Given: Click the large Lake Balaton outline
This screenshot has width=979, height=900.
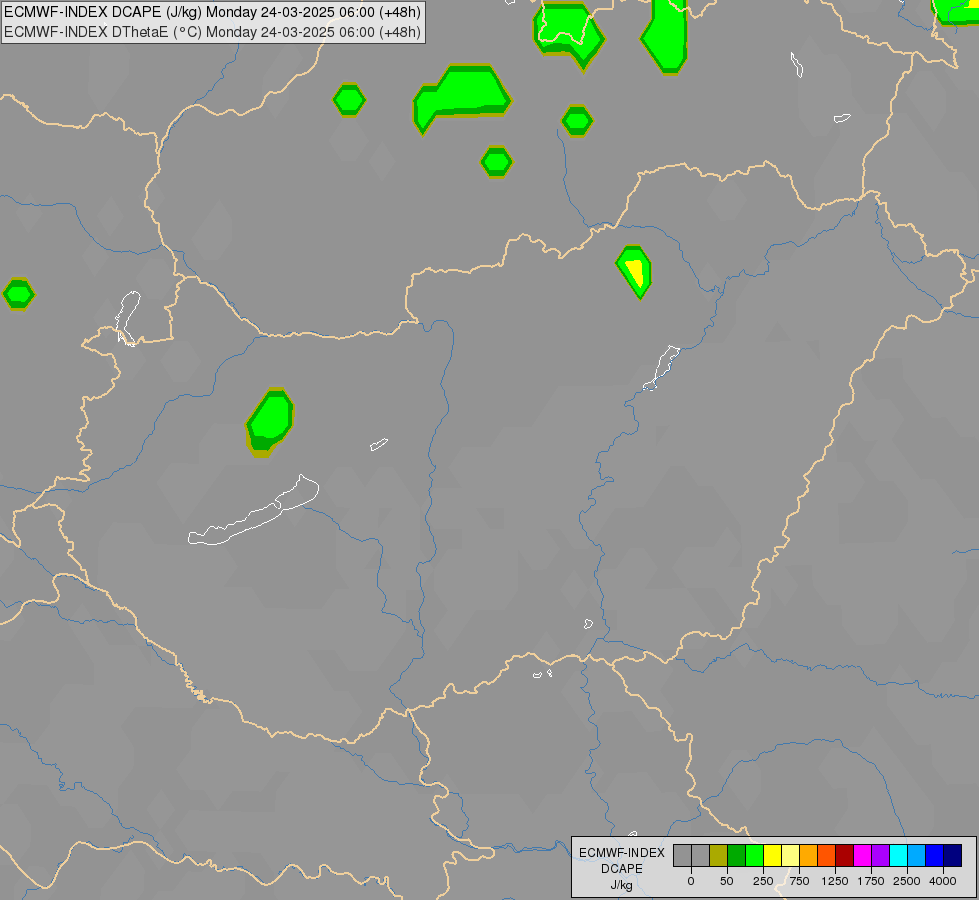Looking at the screenshot, I should coord(254,512).
